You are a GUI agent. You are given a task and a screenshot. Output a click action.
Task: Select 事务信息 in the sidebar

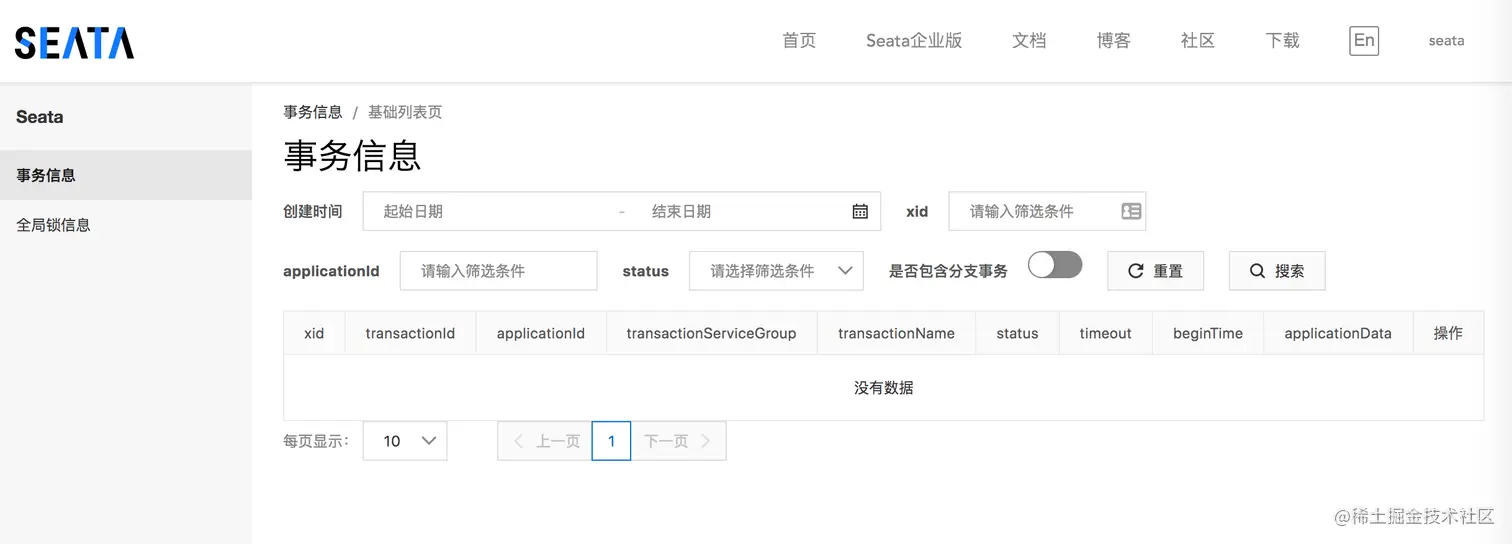(126, 175)
